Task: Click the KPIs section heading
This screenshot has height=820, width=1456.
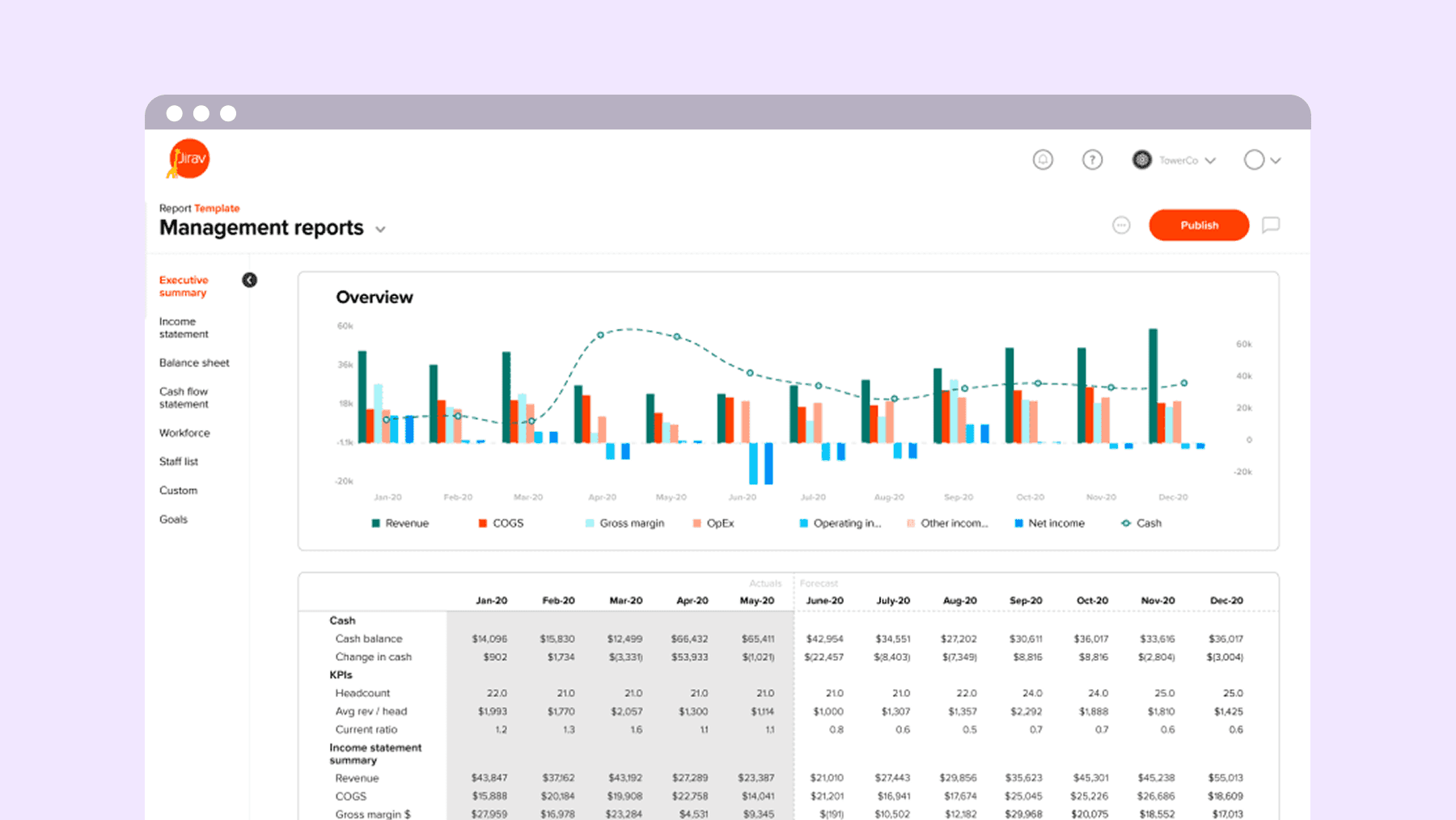Action: 341,674
